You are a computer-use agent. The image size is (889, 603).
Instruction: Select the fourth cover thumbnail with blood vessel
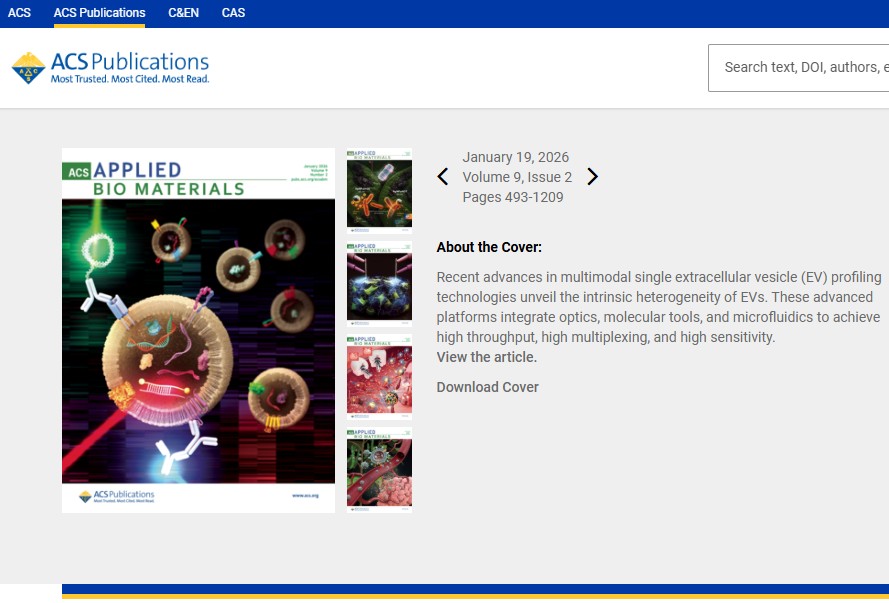click(379, 470)
